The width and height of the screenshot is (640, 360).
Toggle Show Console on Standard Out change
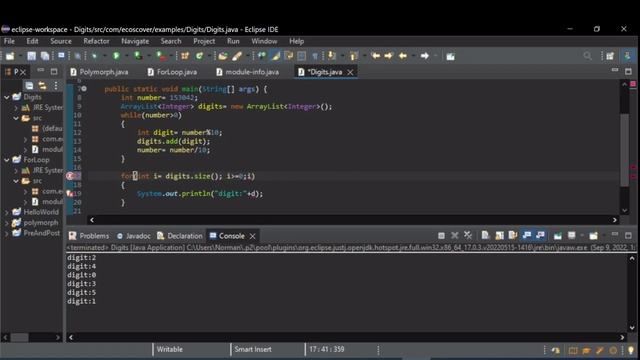click(x=527, y=236)
